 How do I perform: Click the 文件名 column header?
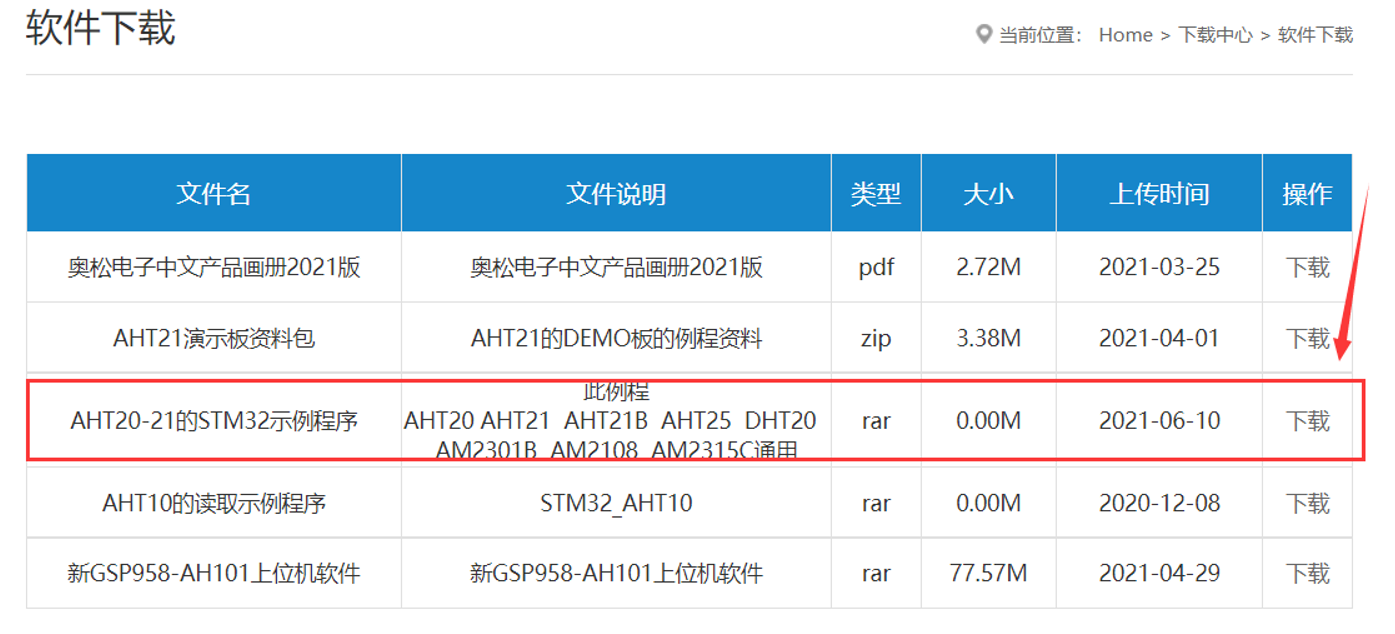point(214,193)
